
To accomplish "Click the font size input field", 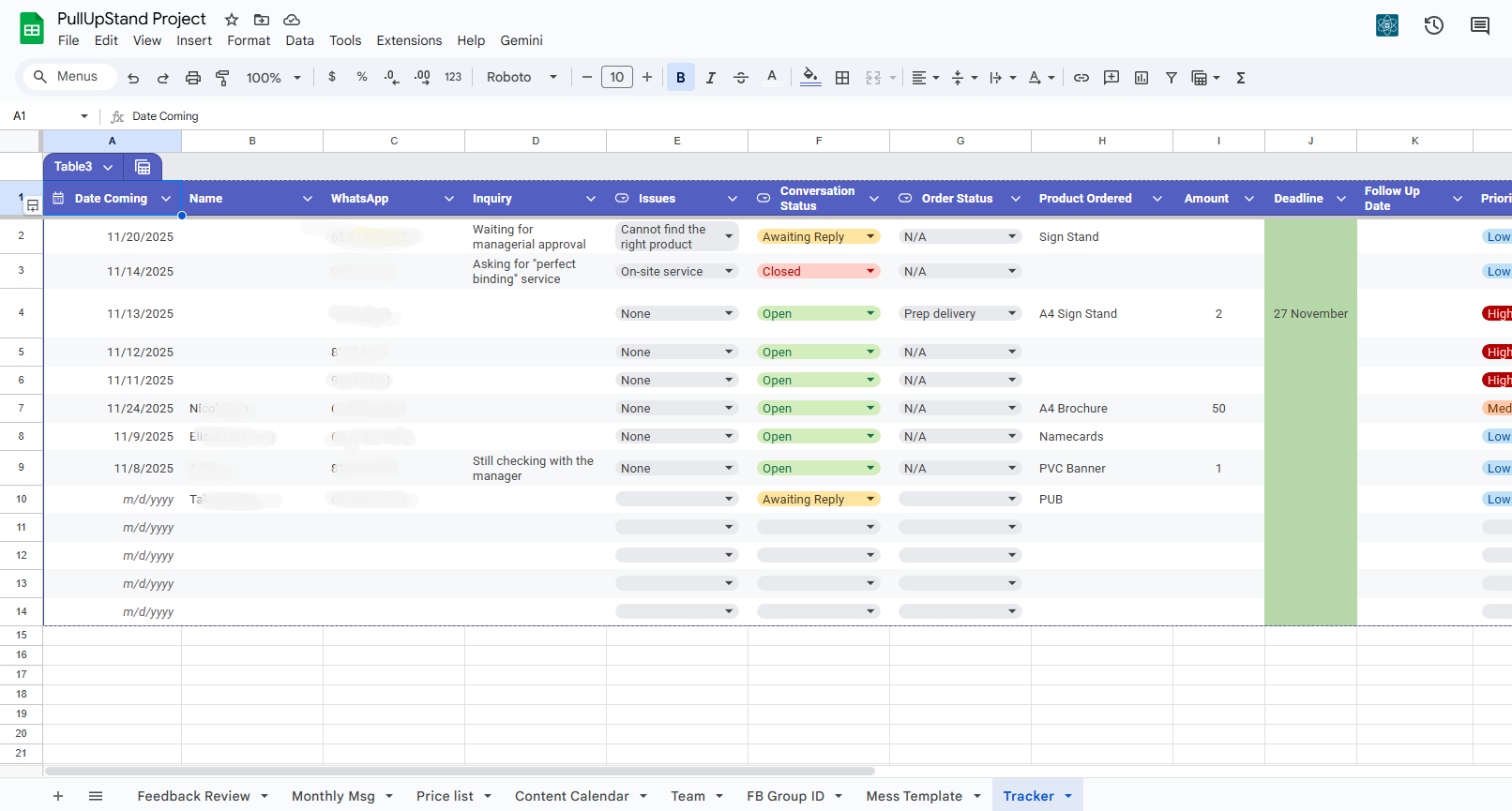I will (x=617, y=78).
